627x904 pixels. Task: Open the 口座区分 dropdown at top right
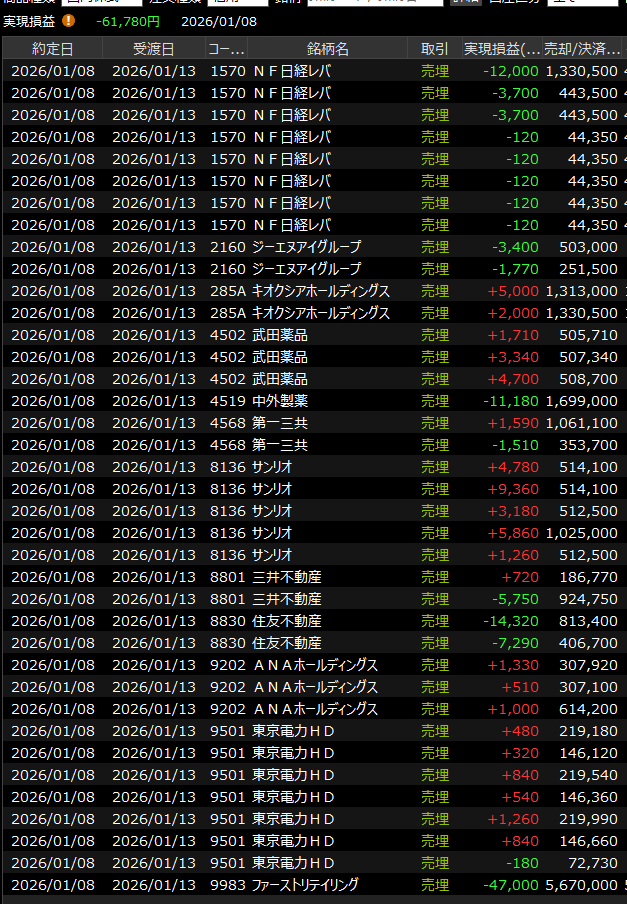(581, 1)
